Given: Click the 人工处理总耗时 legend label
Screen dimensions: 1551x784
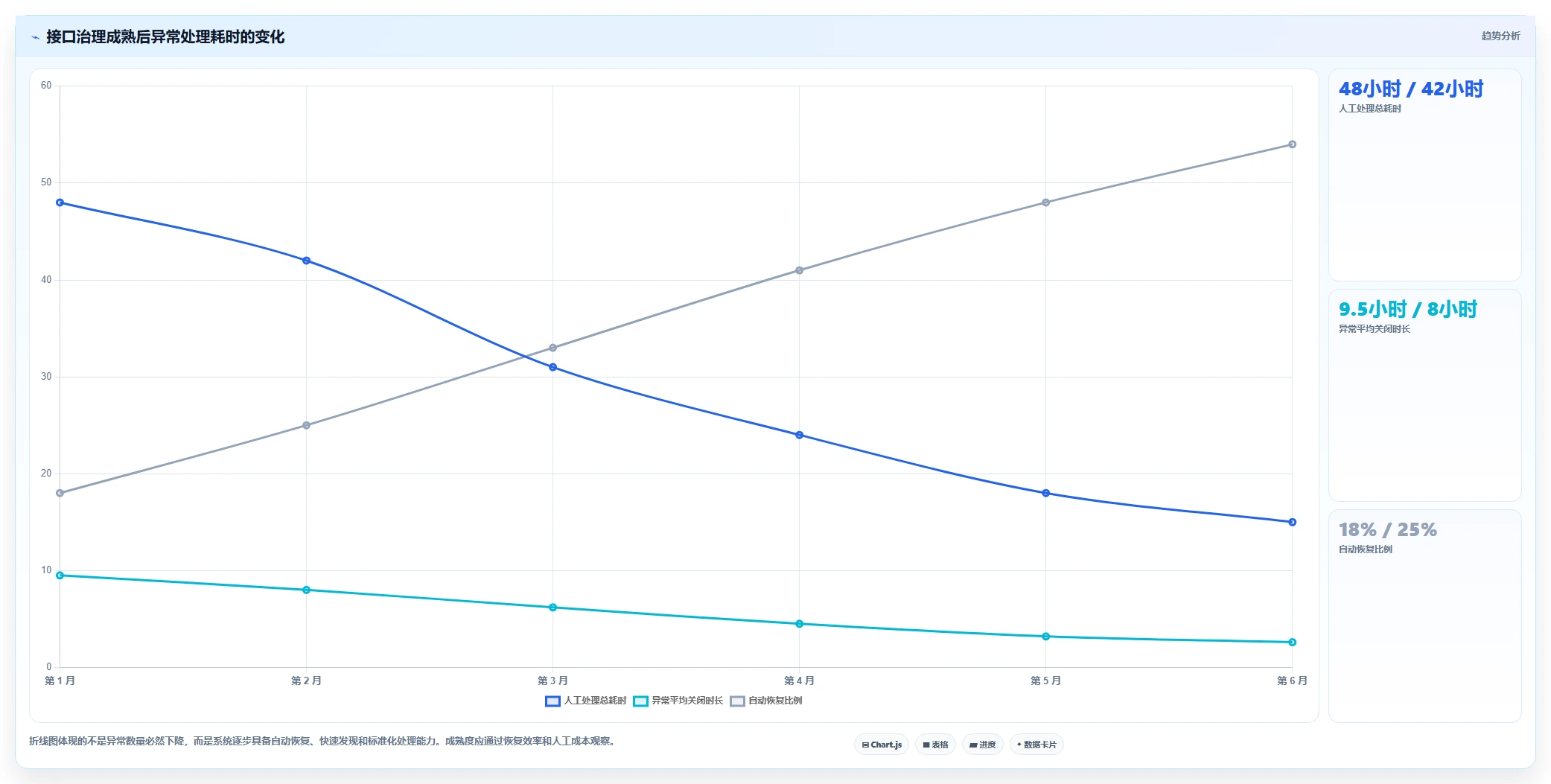Looking at the screenshot, I should coord(595,701).
